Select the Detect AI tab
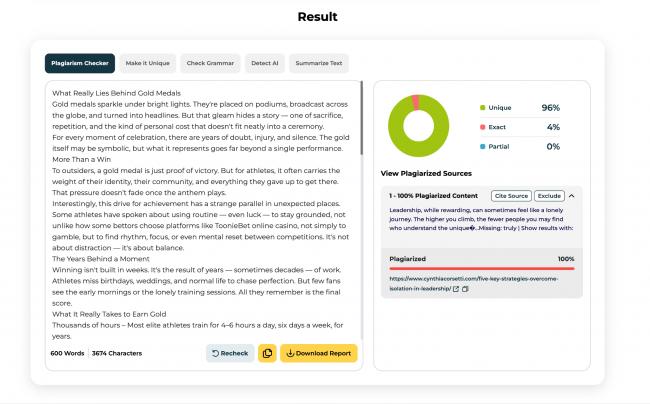Screen dimensions: 650x404 click(x=264, y=63)
